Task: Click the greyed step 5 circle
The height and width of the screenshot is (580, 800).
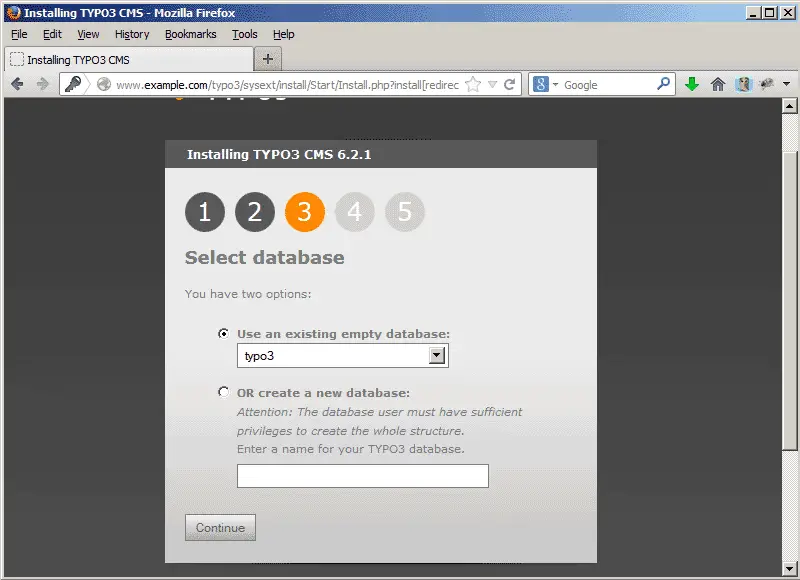Action: click(x=405, y=212)
